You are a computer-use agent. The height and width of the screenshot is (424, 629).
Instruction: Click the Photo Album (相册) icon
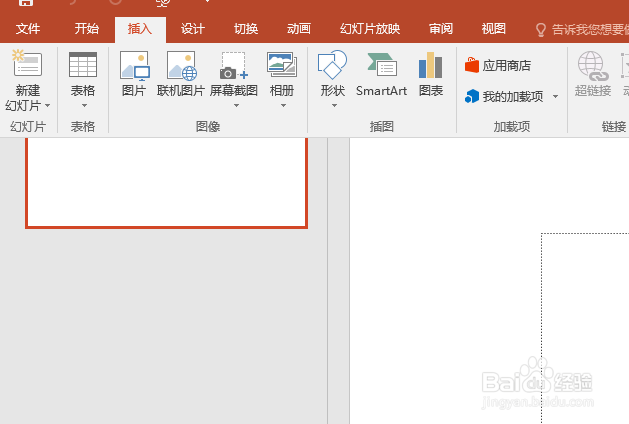(282, 65)
